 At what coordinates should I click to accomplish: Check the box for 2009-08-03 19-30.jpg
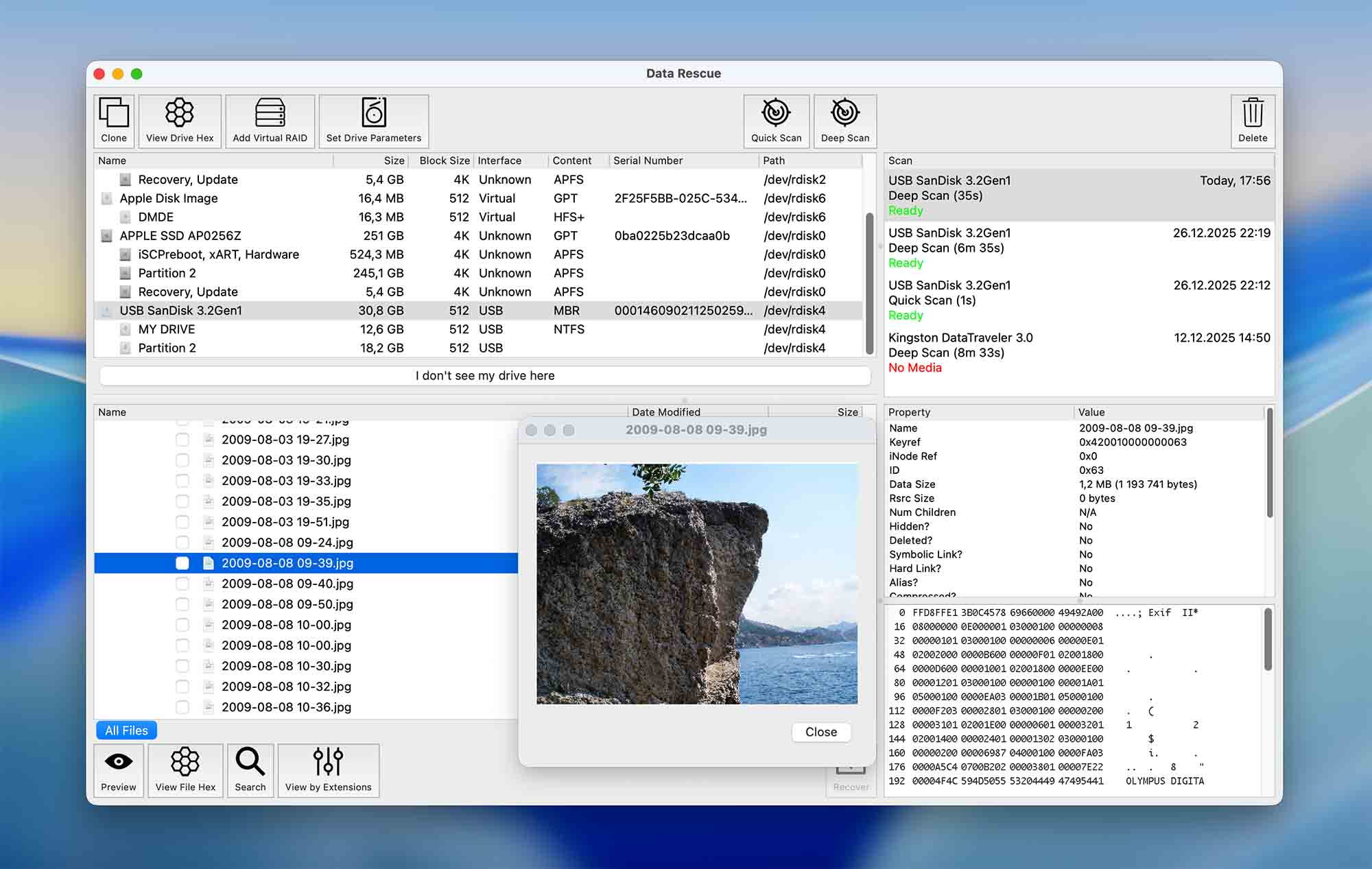[x=182, y=460]
